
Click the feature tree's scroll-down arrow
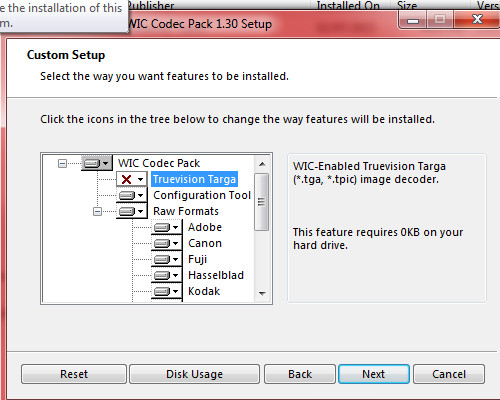click(262, 294)
